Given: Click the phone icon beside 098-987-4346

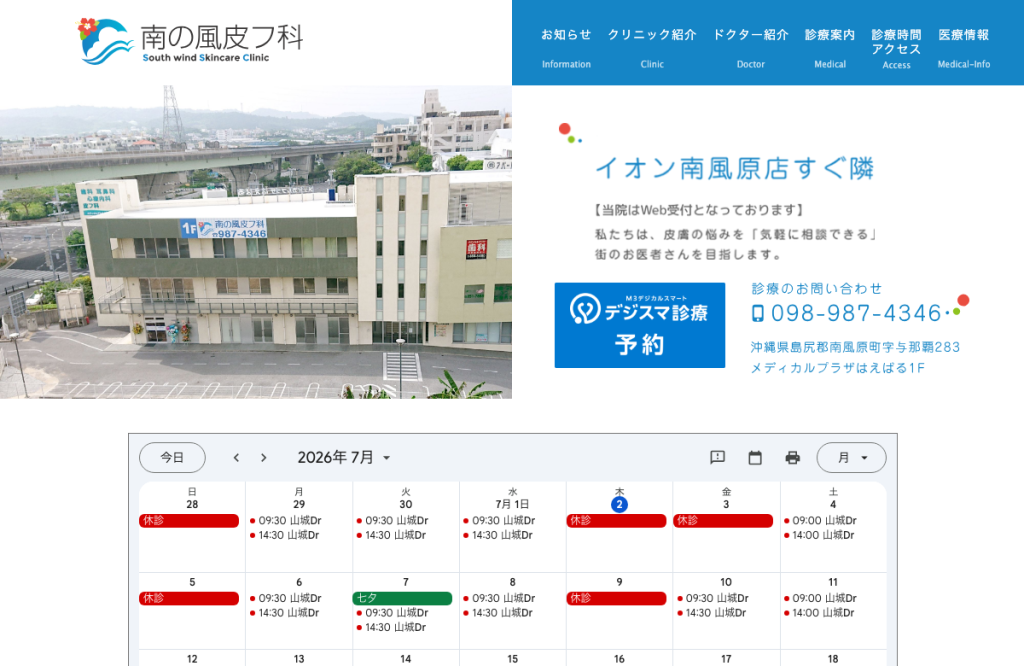Looking at the screenshot, I should pos(758,313).
